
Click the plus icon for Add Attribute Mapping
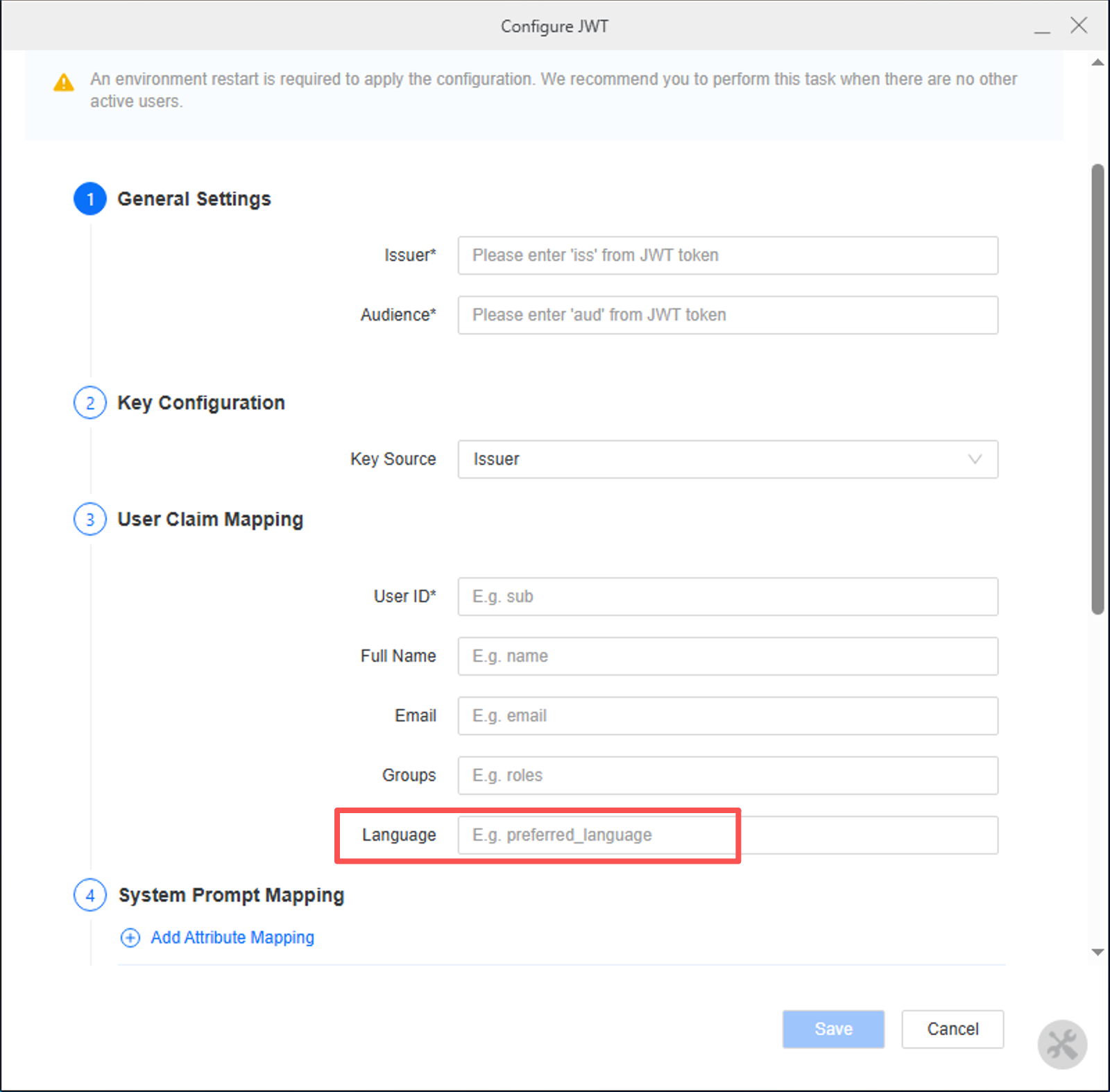130,938
